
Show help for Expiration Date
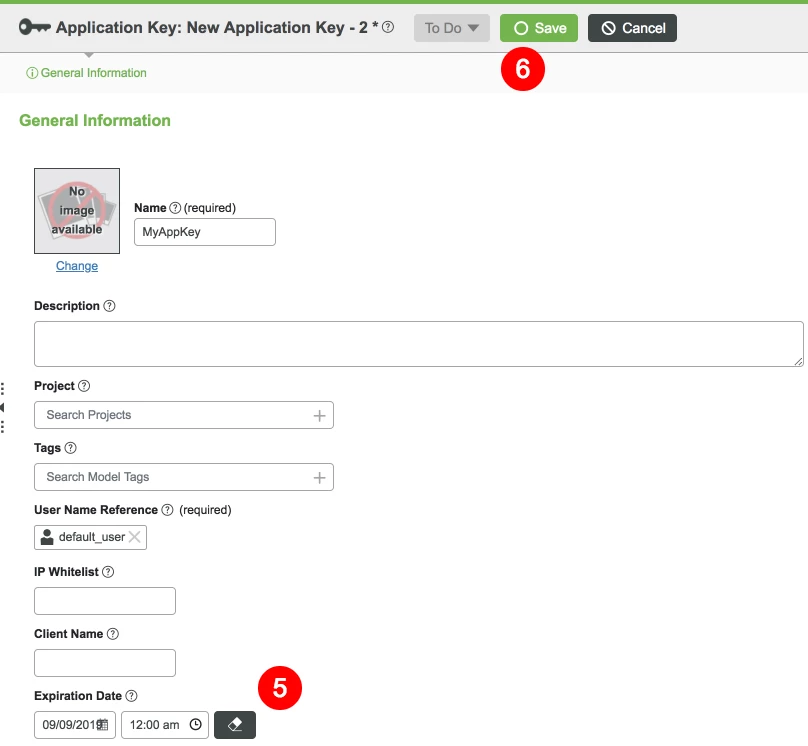[131, 696]
